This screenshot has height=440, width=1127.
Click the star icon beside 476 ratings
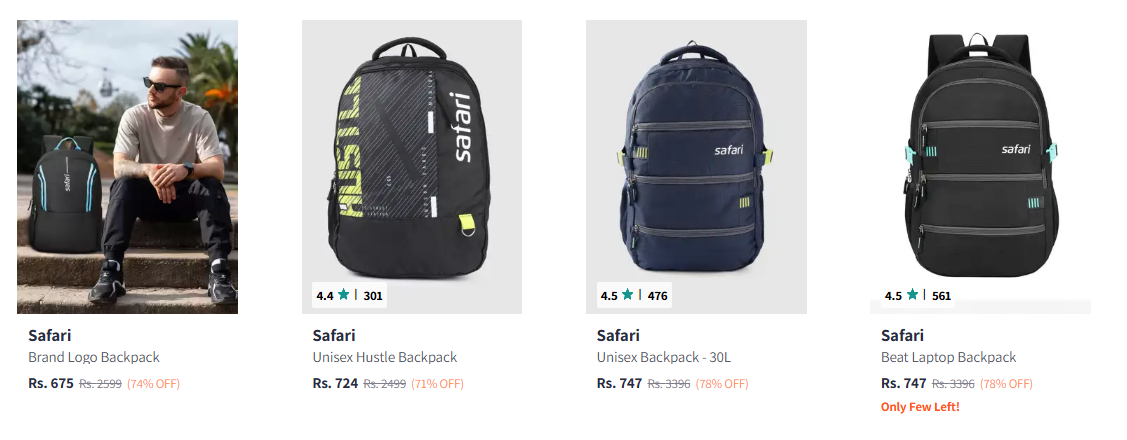click(x=628, y=295)
